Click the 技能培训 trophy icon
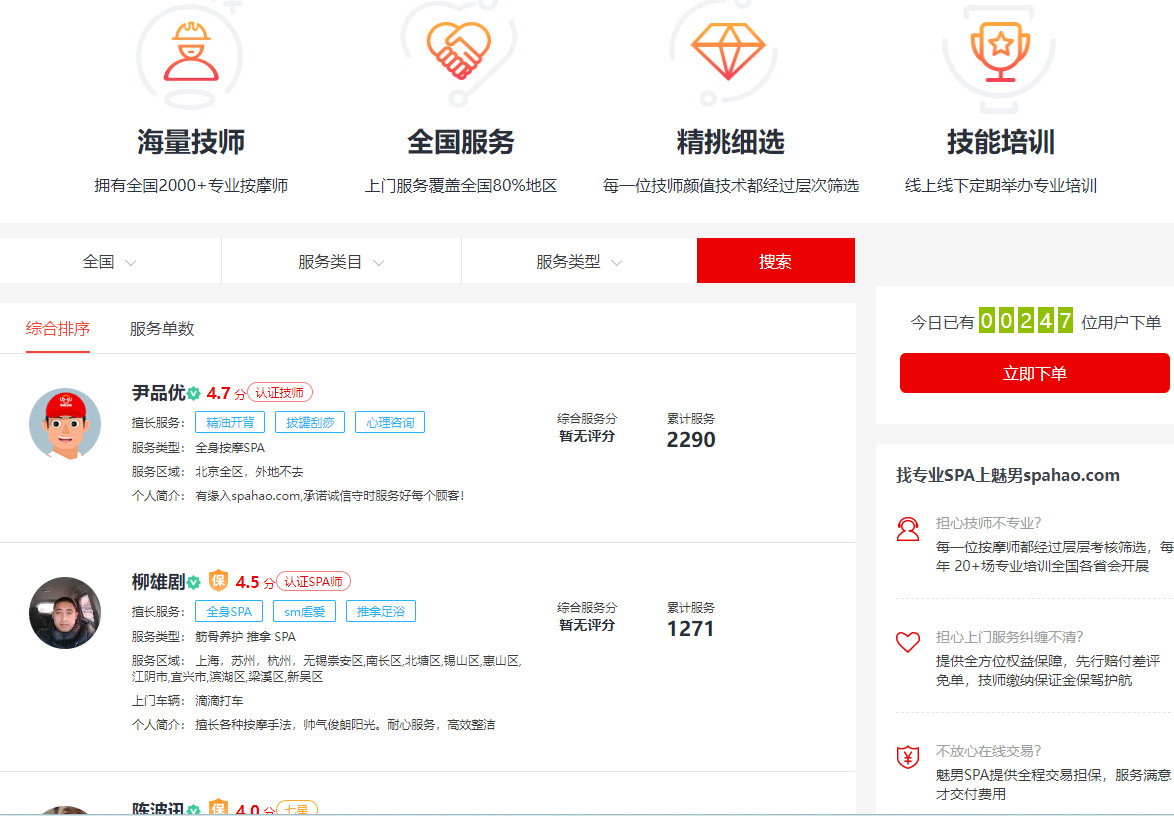The width and height of the screenshot is (1174, 816). click(1000, 51)
